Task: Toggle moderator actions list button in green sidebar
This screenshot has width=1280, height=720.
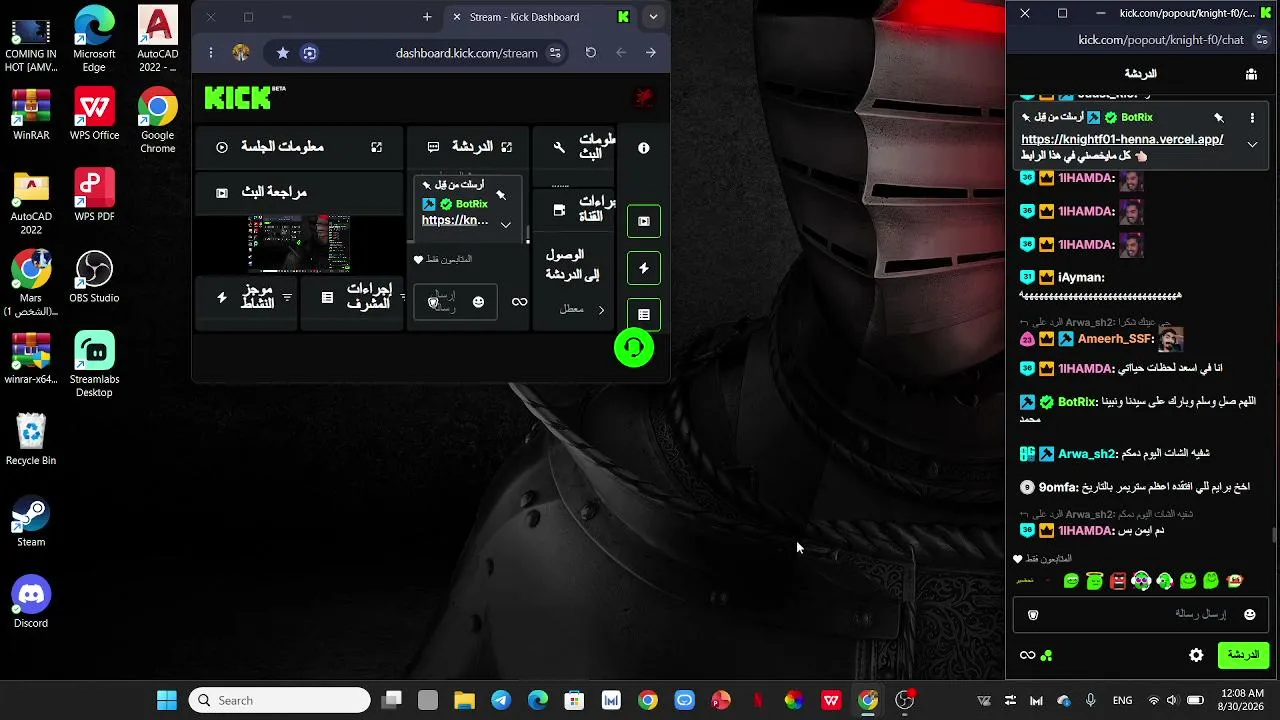Action: pos(644,314)
